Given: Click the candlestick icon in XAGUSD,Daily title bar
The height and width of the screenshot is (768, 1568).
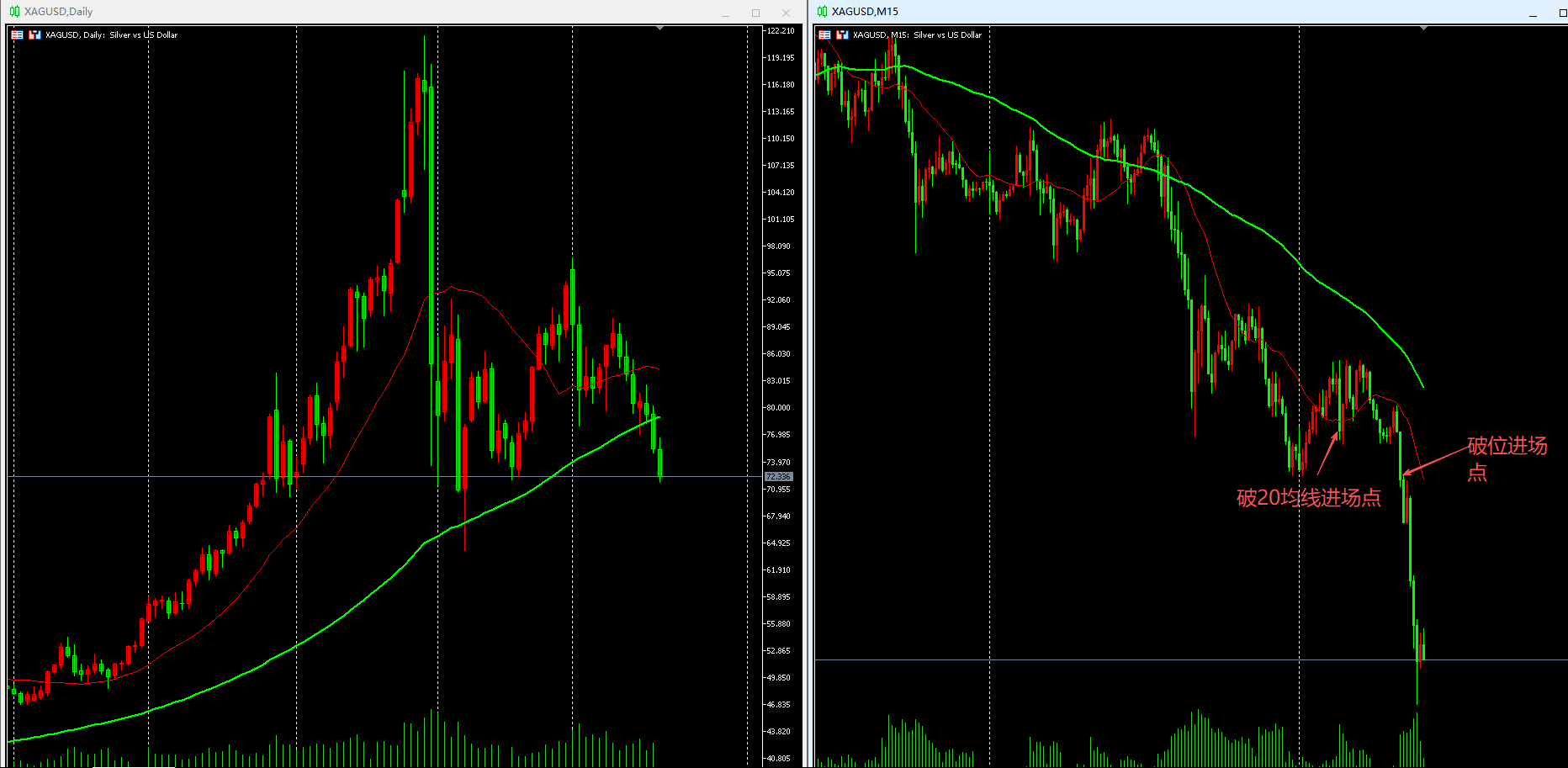Looking at the screenshot, I should 14,12.
